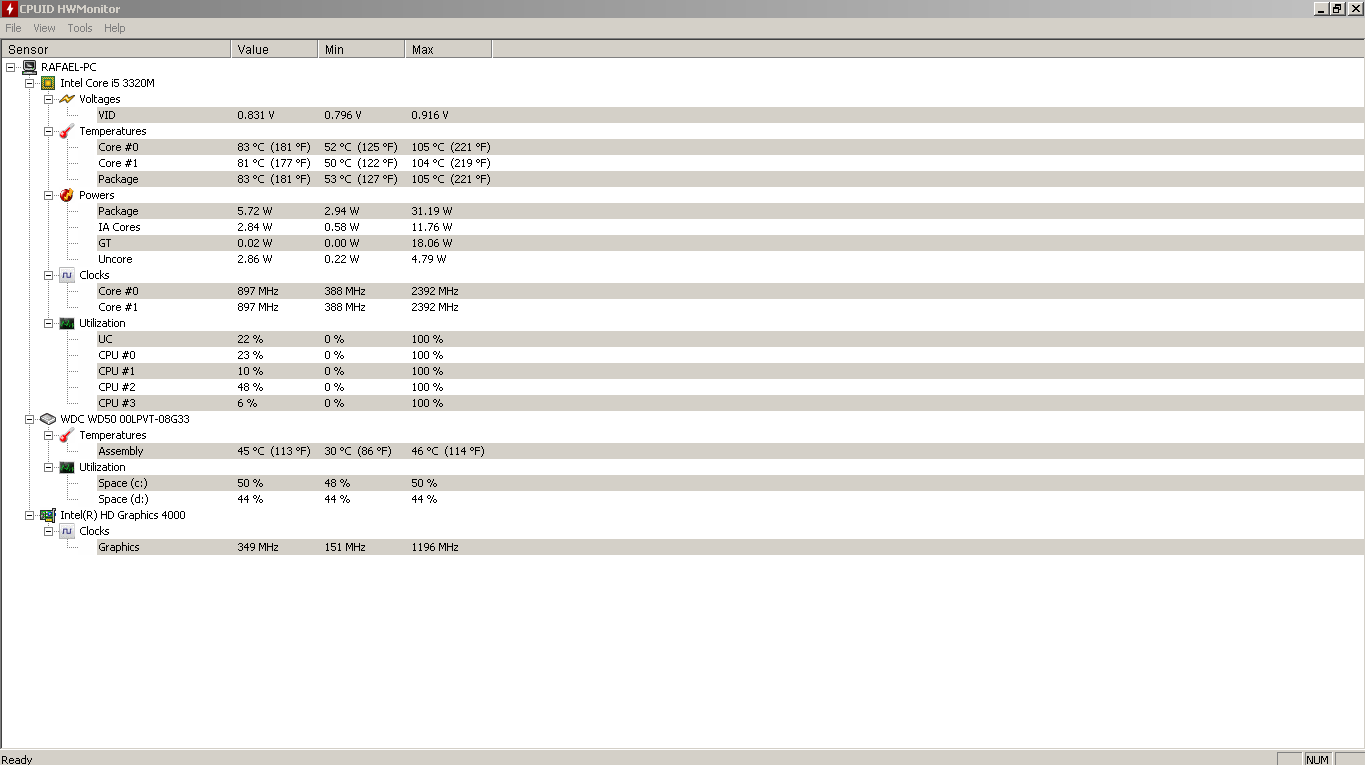Image resolution: width=1365 pixels, height=765 pixels.
Task: Select the Core #1 clock row
Action: 730,307
